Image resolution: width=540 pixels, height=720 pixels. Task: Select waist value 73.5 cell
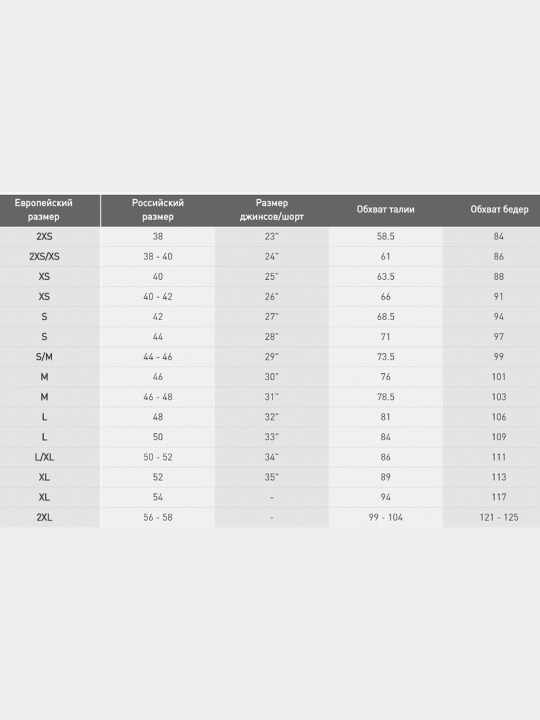pos(385,357)
